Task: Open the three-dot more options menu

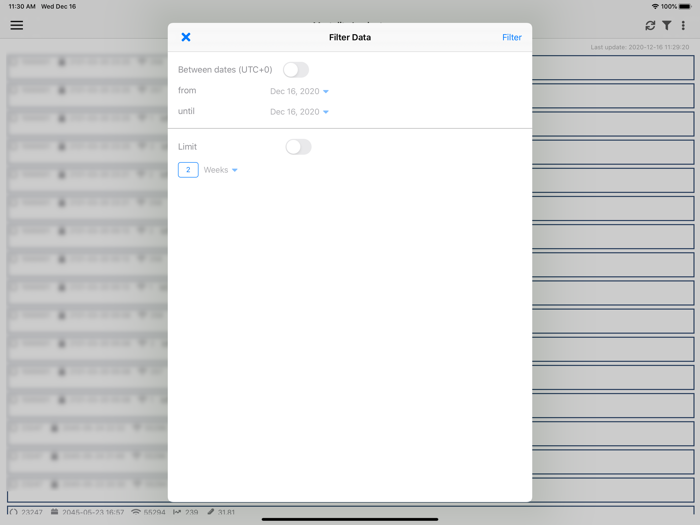Action: (683, 25)
